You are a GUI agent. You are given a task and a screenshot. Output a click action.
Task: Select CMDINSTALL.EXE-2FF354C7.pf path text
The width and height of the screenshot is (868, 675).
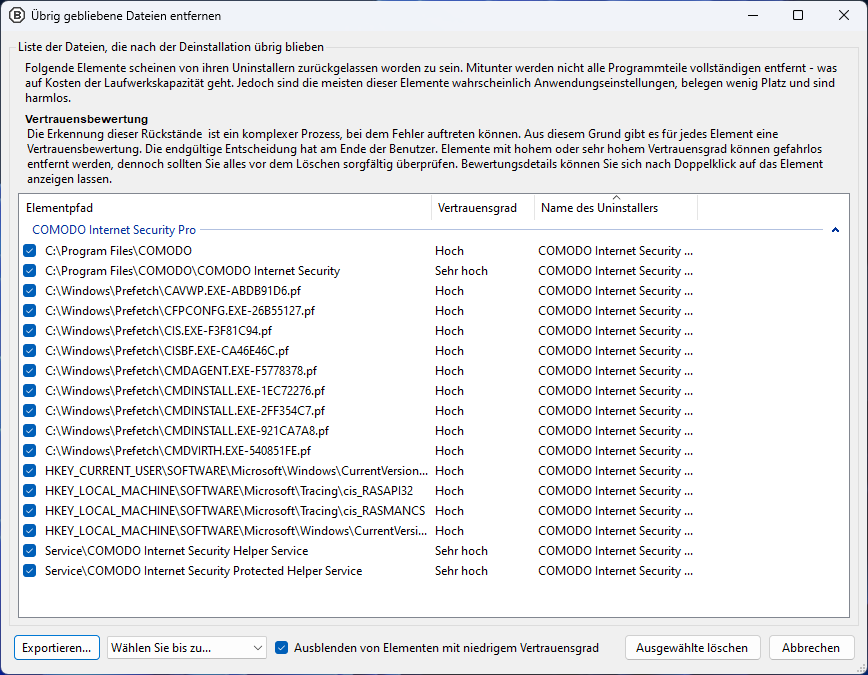click(184, 410)
